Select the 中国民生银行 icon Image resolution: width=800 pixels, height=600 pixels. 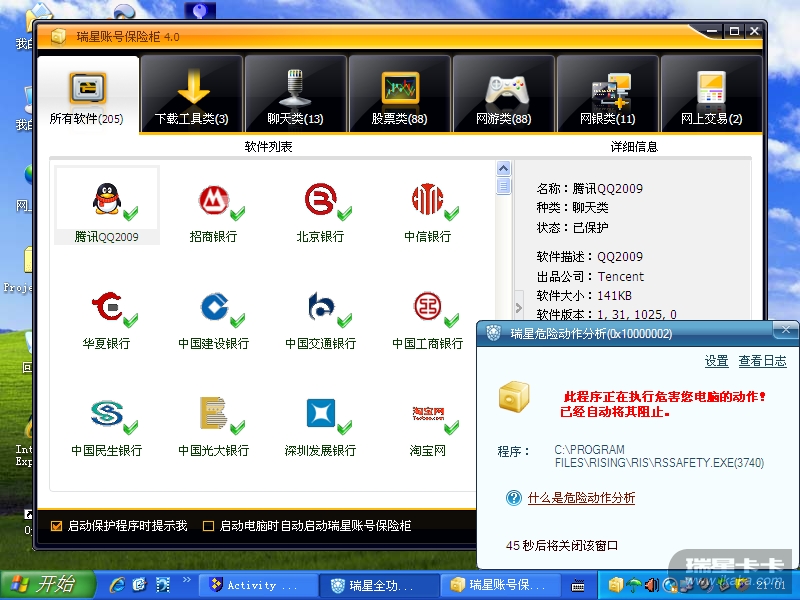[x=107, y=413]
